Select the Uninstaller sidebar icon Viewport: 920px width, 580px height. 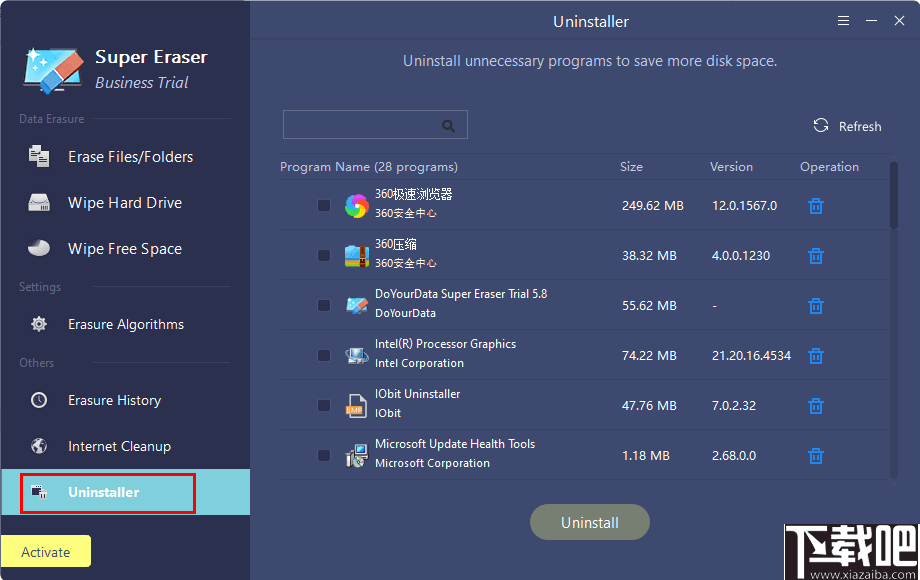coord(40,492)
